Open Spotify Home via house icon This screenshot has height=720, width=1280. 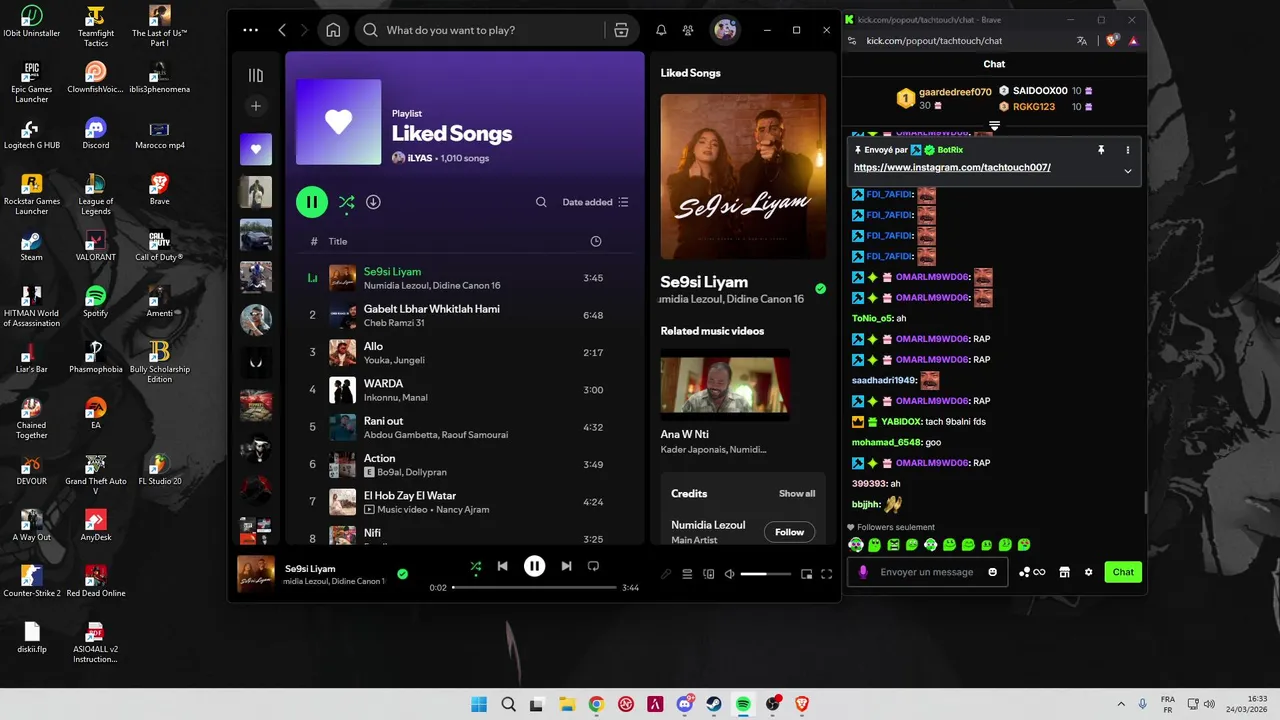click(x=333, y=30)
